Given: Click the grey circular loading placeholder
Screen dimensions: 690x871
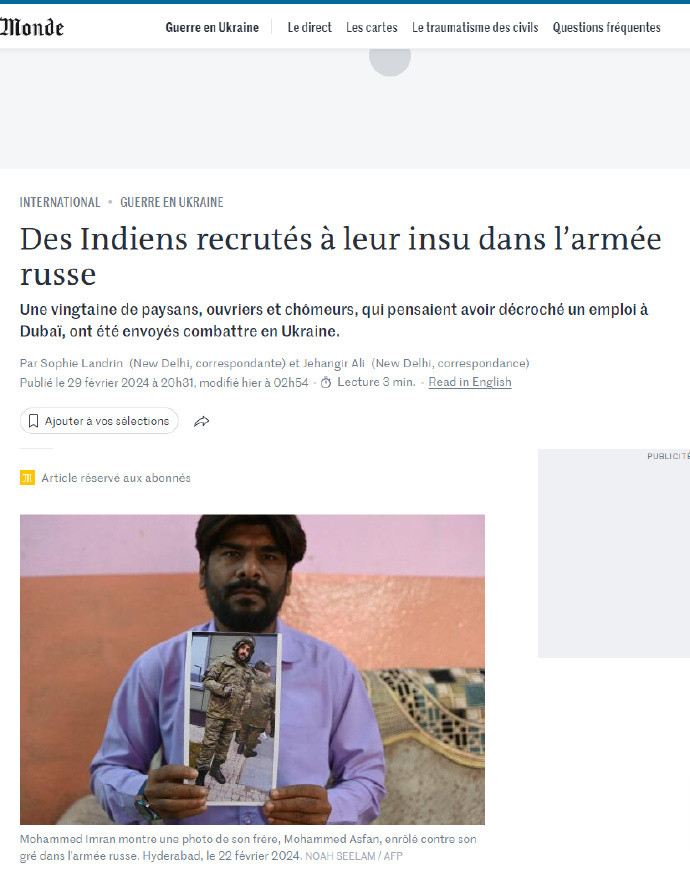Looking at the screenshot, I should pyautogui.click(x=390, y=56).
